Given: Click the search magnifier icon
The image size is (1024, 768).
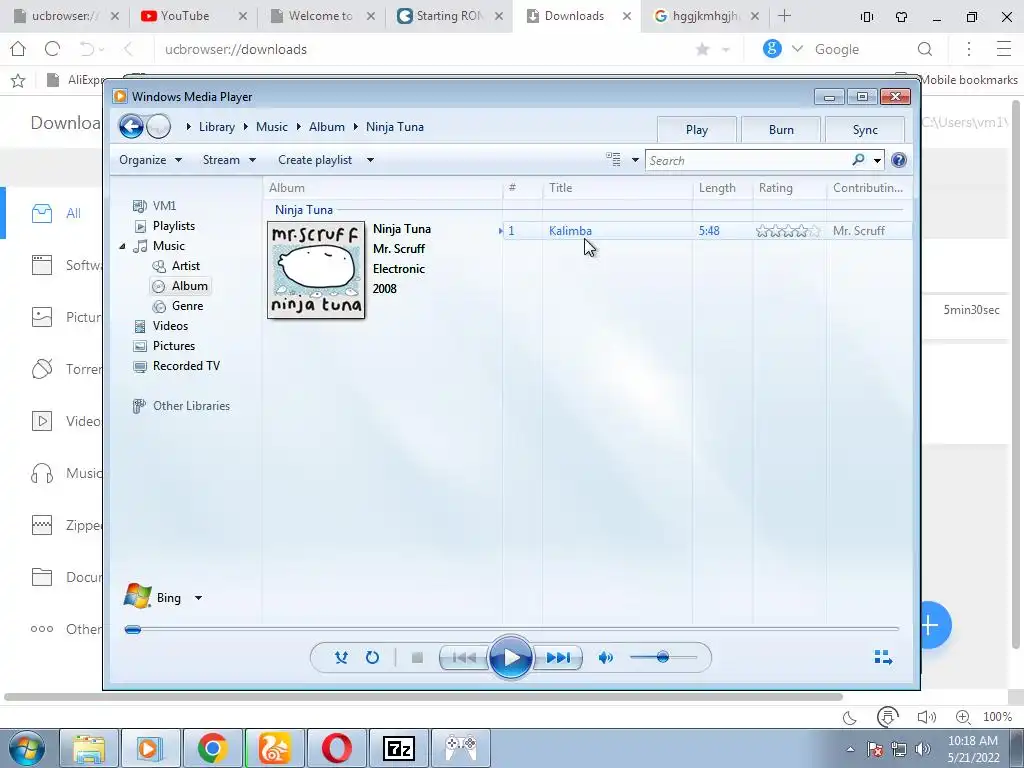Looking at the screenshot, I should click(858, 159).
